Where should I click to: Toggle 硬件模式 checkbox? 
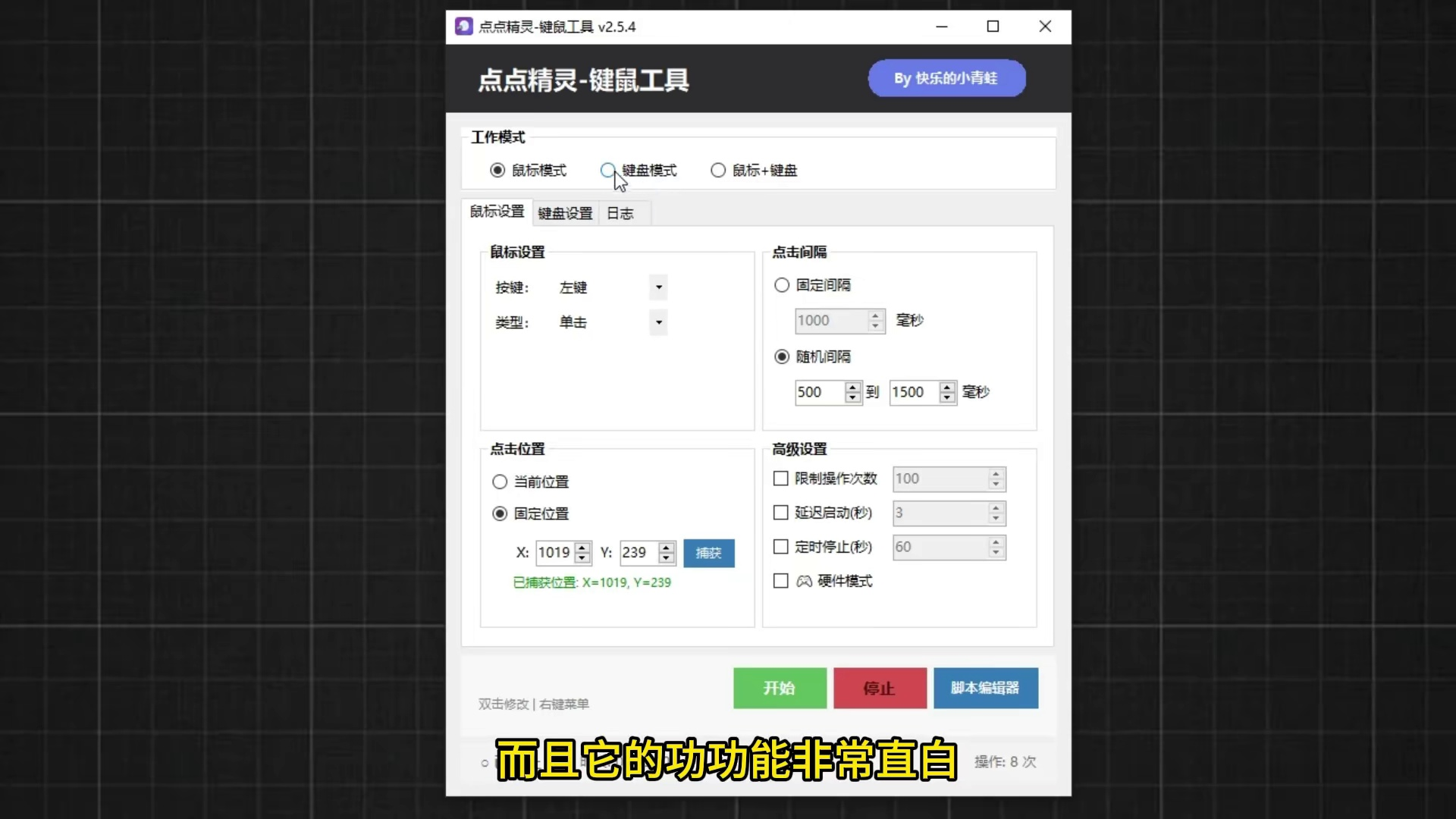coord(780,581)
